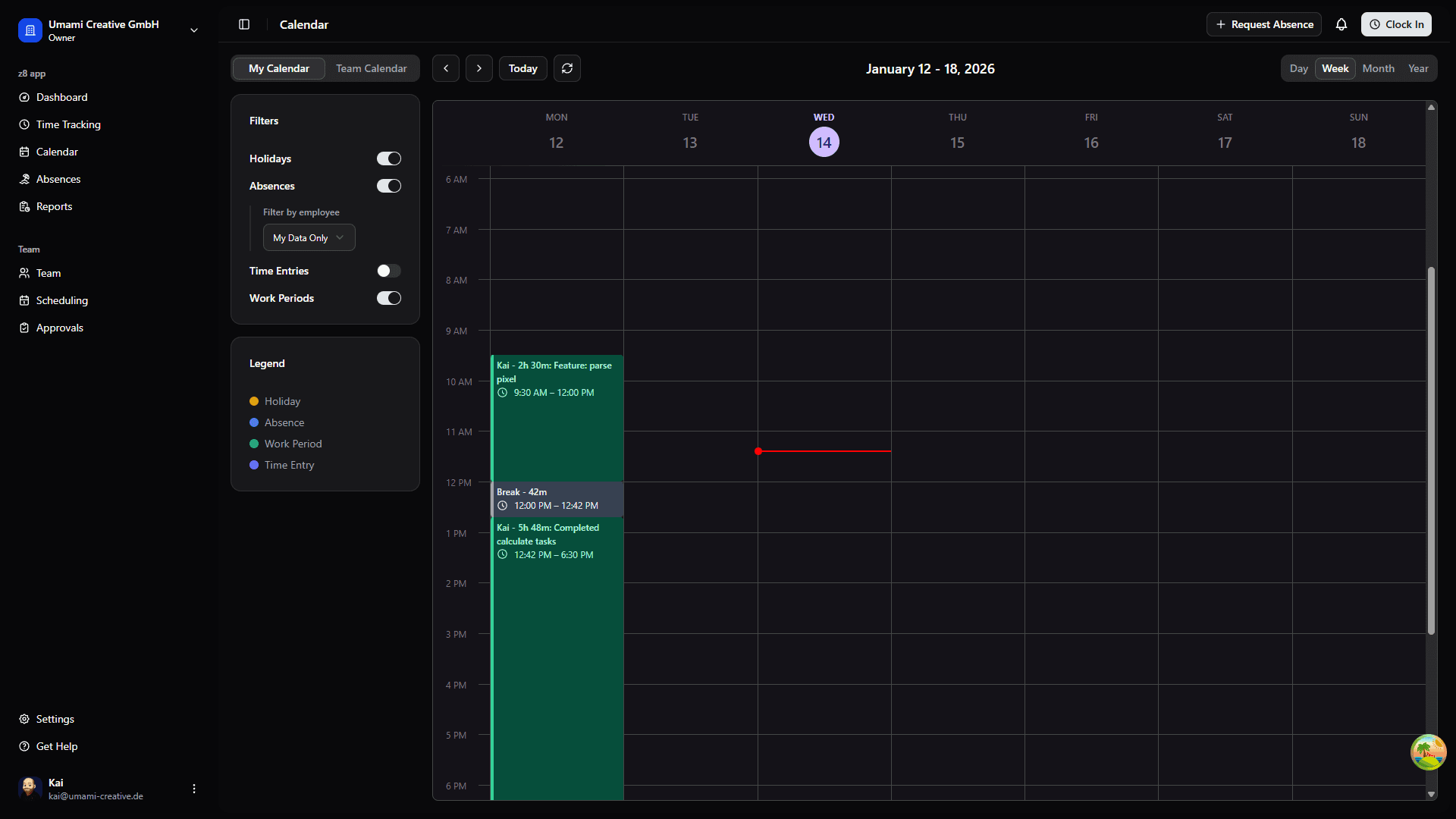Click the Request Absence button

1264,24
